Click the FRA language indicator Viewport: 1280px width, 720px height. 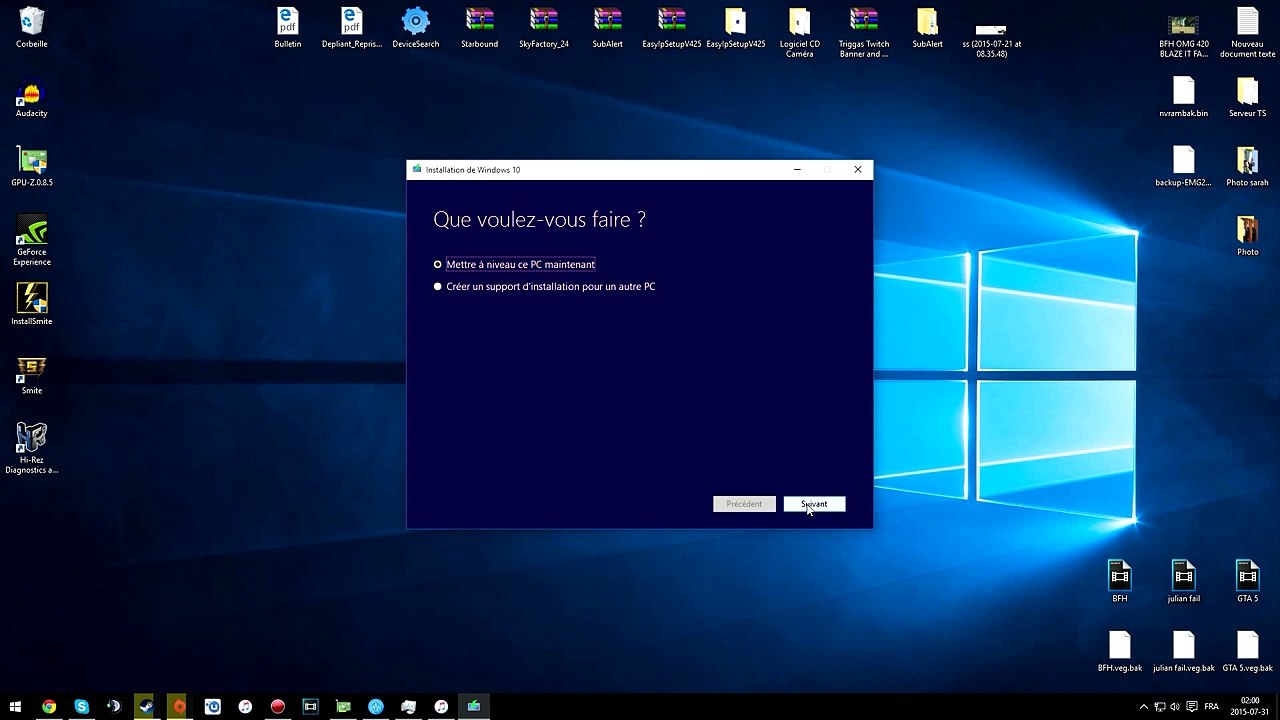[1211, 706]
